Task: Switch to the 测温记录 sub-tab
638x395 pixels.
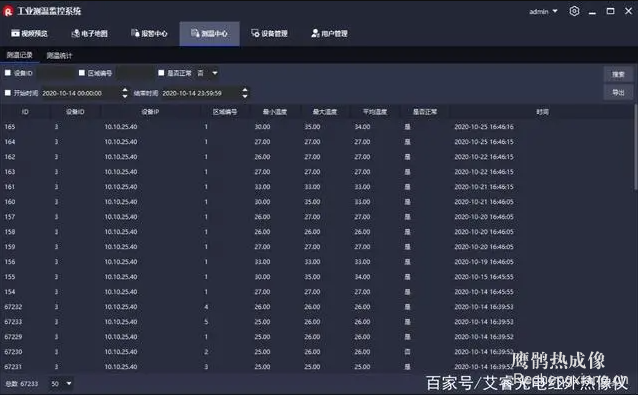Action: tap(20, 55)
